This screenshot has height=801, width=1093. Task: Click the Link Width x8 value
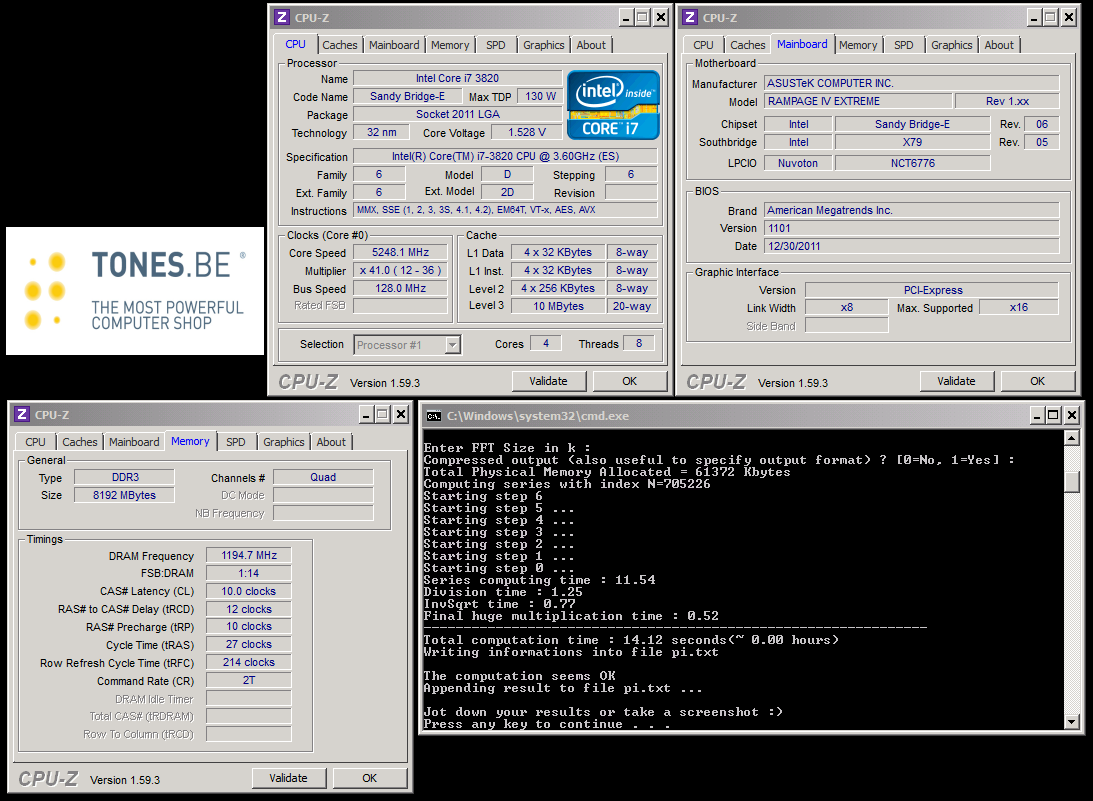pos(846,307)
